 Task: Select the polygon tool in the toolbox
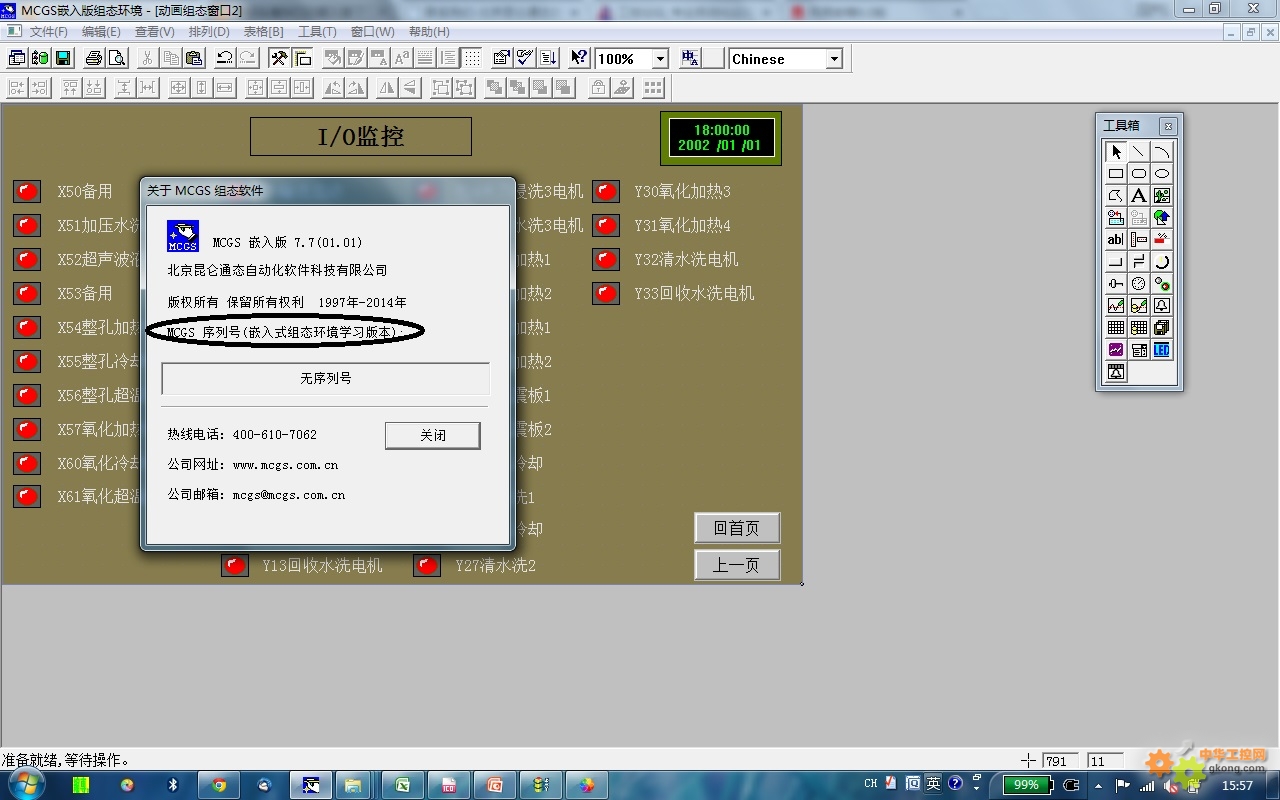coord(1116,196)
